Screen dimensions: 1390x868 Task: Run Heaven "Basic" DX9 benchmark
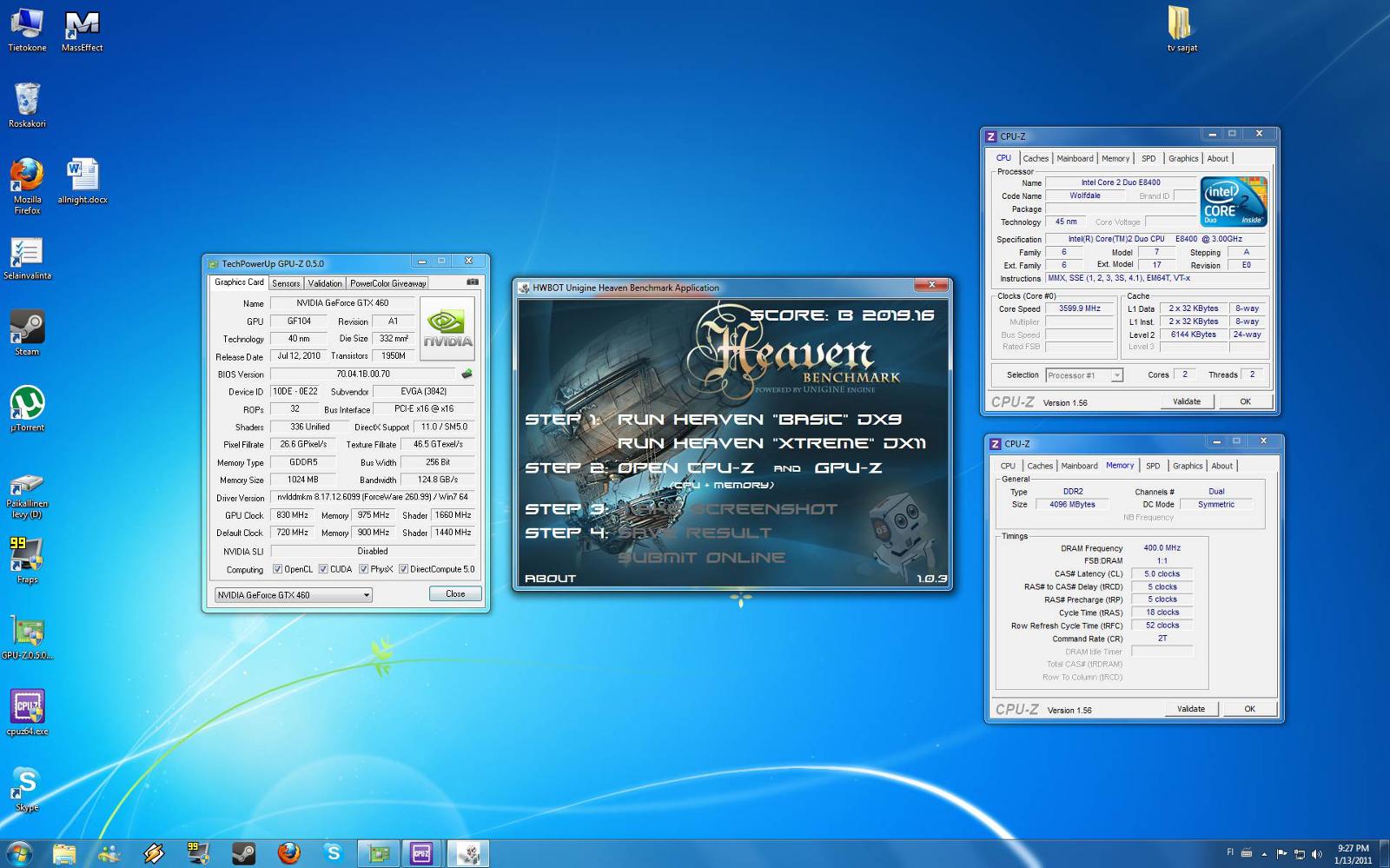[x=759, y=419]
